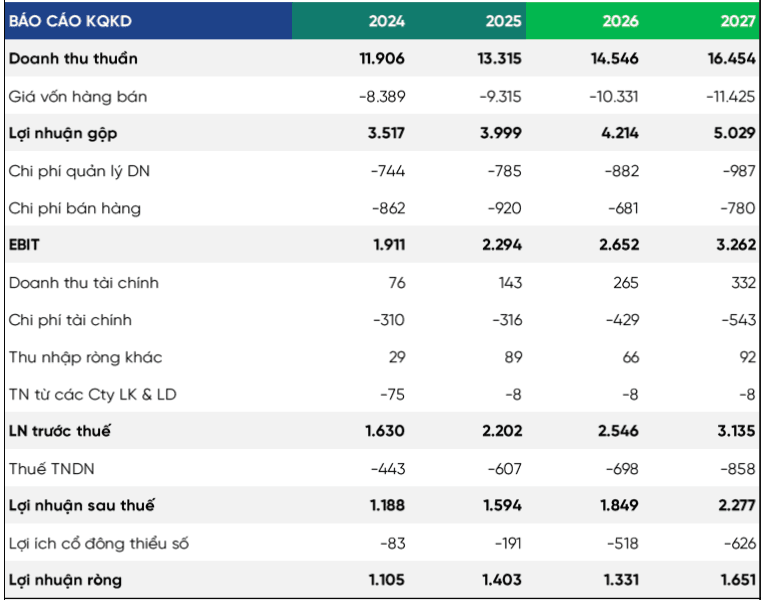Select the selling expense value -920
Viewport: 764px width, 600px height.
coord(505,208)
